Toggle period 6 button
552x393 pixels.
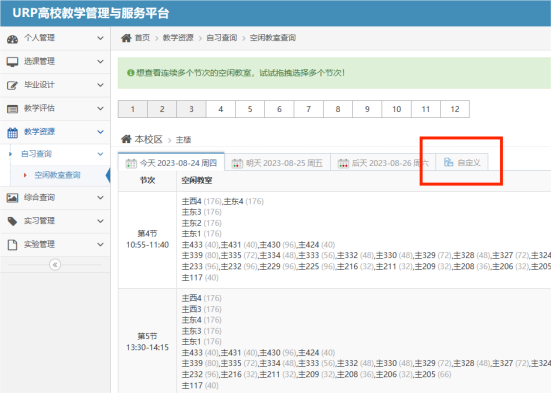click(279, 109)
